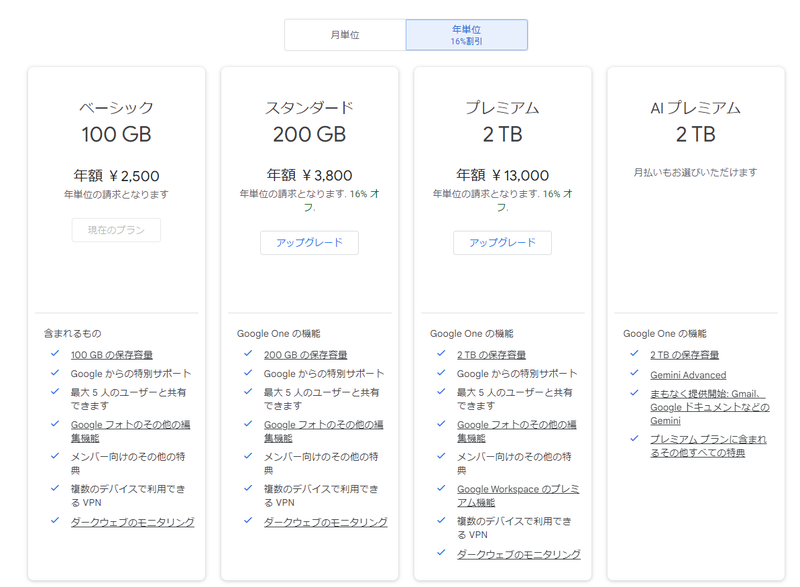Click メンバー向けのその他の特典 in プレミアム card
Image resolution: width=800 pixels, height=587 pixels.
click(514, 463)
